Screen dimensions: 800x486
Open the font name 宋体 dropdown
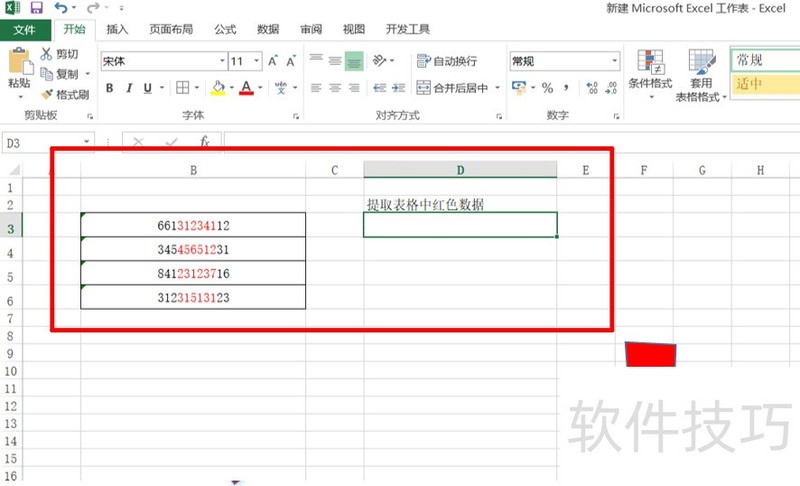click(x=222, y=61)
